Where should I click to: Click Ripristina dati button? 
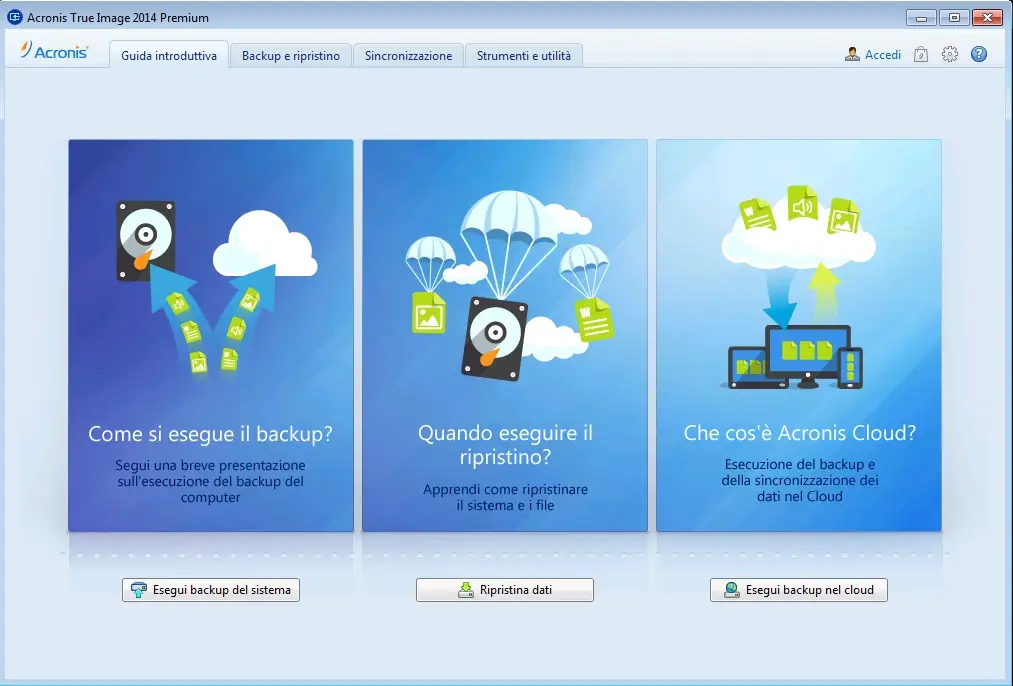(x=505, y=590)
